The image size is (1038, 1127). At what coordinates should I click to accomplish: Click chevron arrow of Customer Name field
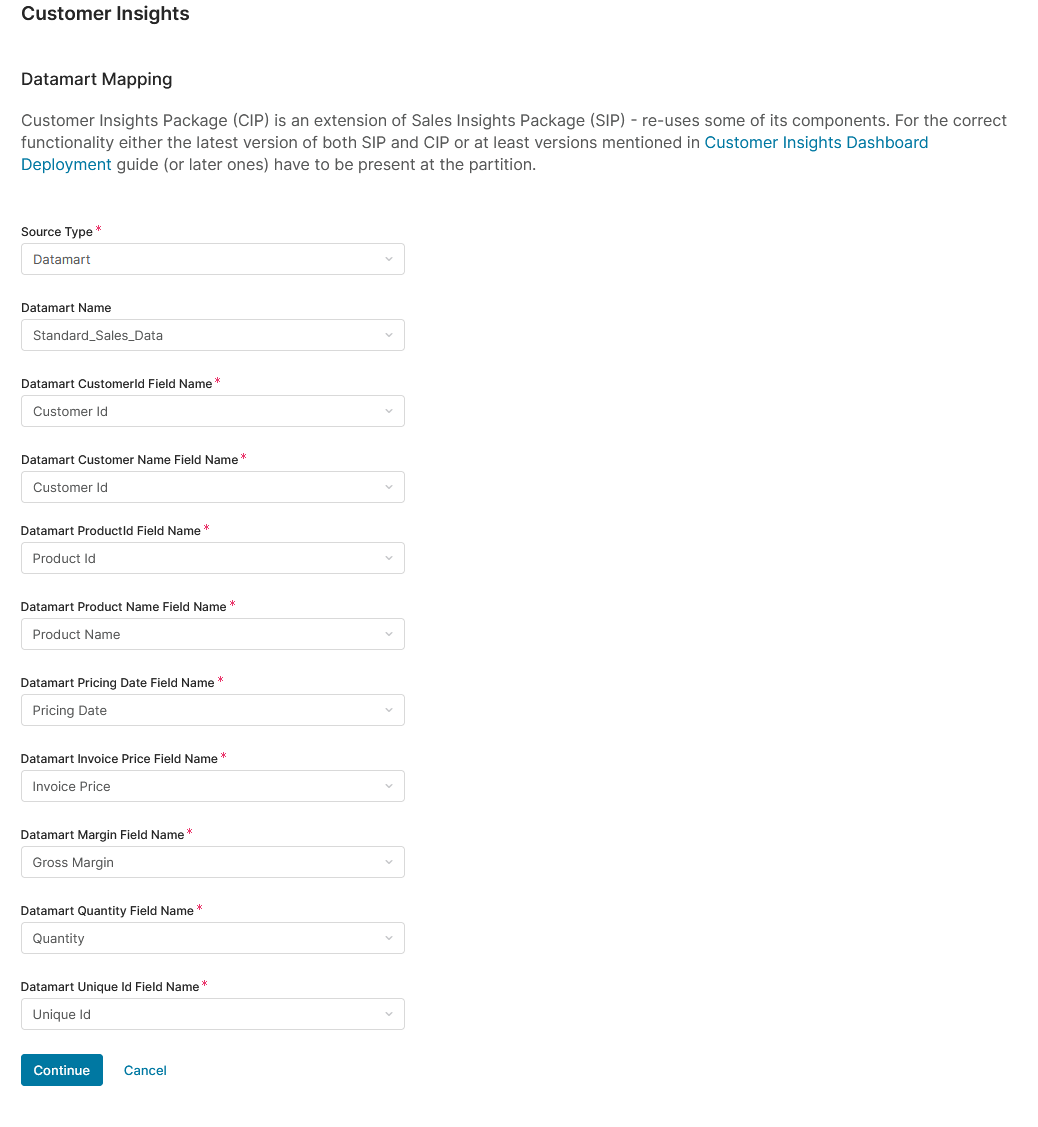point(389,488)
